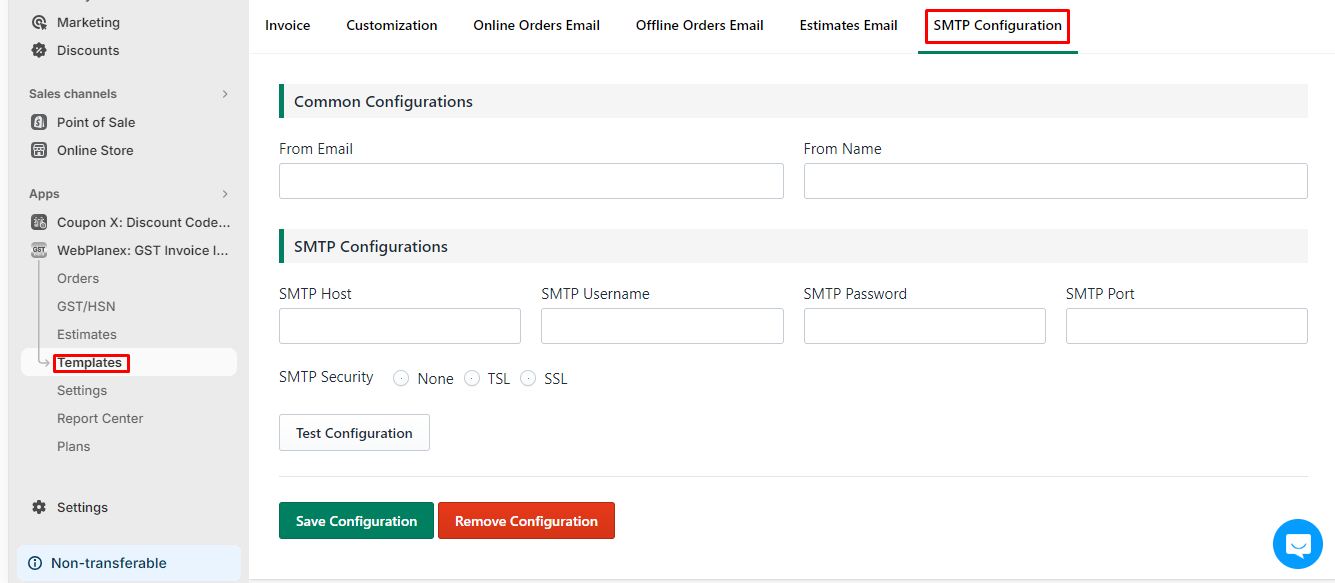Select the Point of Sale icon
1335x583 pixels.
pos(39,122)
